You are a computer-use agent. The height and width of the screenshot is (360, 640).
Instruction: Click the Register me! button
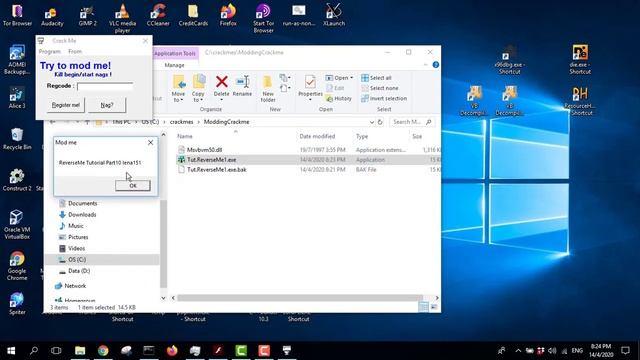[65, 105]
